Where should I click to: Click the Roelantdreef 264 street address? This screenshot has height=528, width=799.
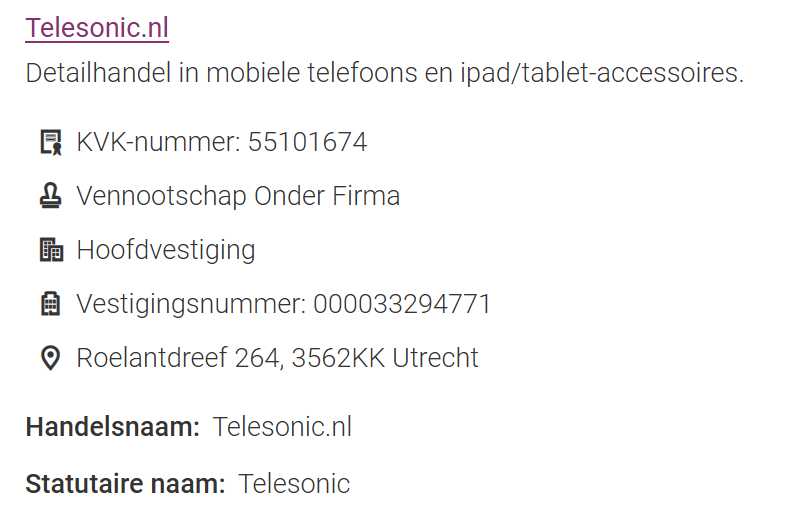(180, 358)
